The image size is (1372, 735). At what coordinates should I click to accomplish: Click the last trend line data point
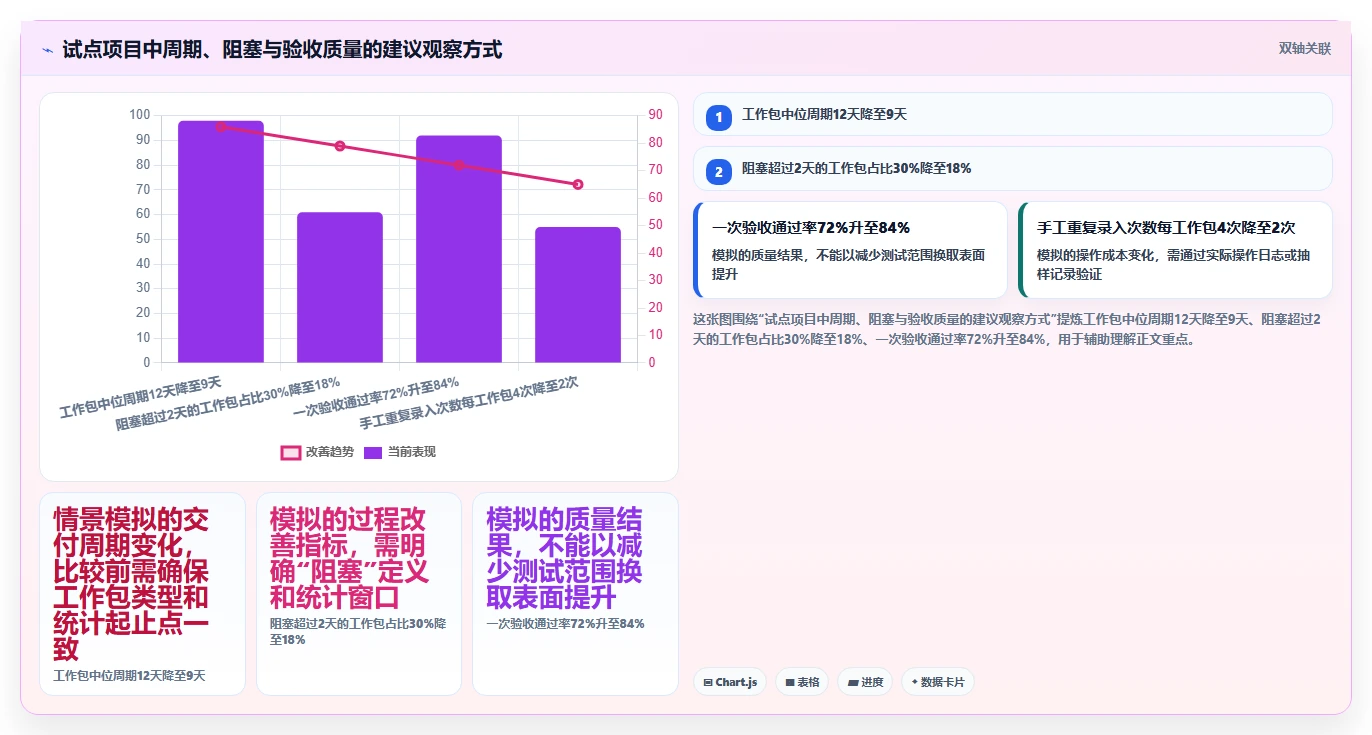578,184
